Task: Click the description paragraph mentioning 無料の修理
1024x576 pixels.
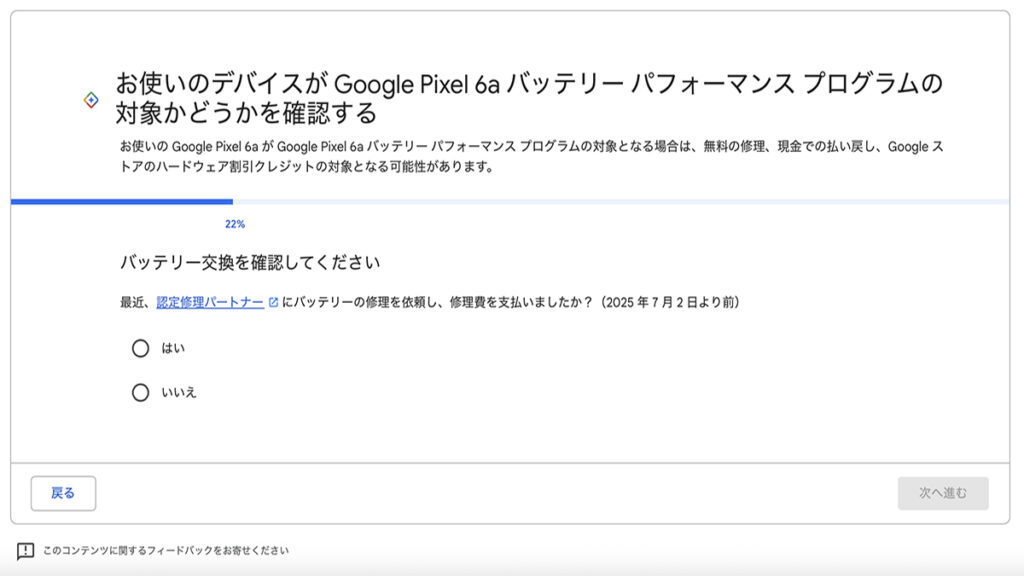Action: click(532, 157)
